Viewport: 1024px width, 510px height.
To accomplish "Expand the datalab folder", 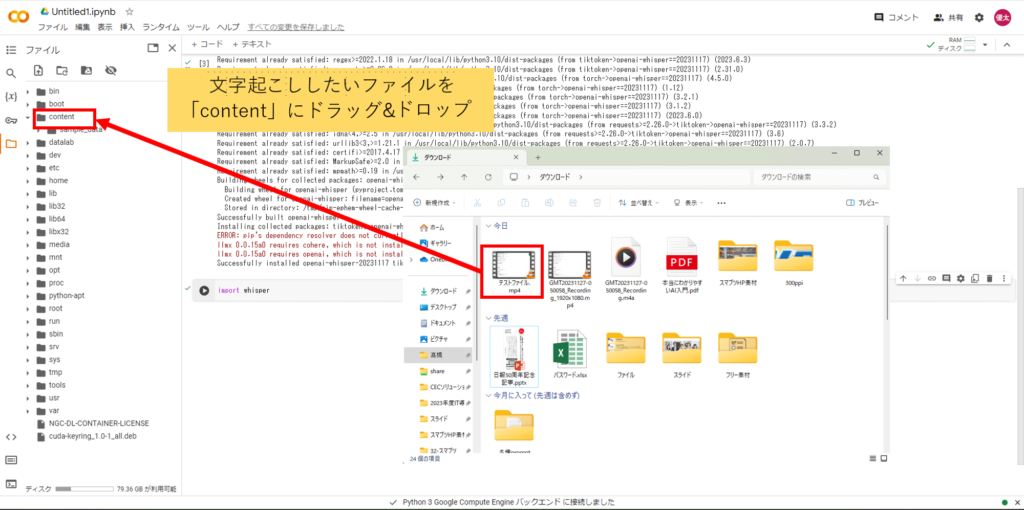I will (x=28, y=143).
